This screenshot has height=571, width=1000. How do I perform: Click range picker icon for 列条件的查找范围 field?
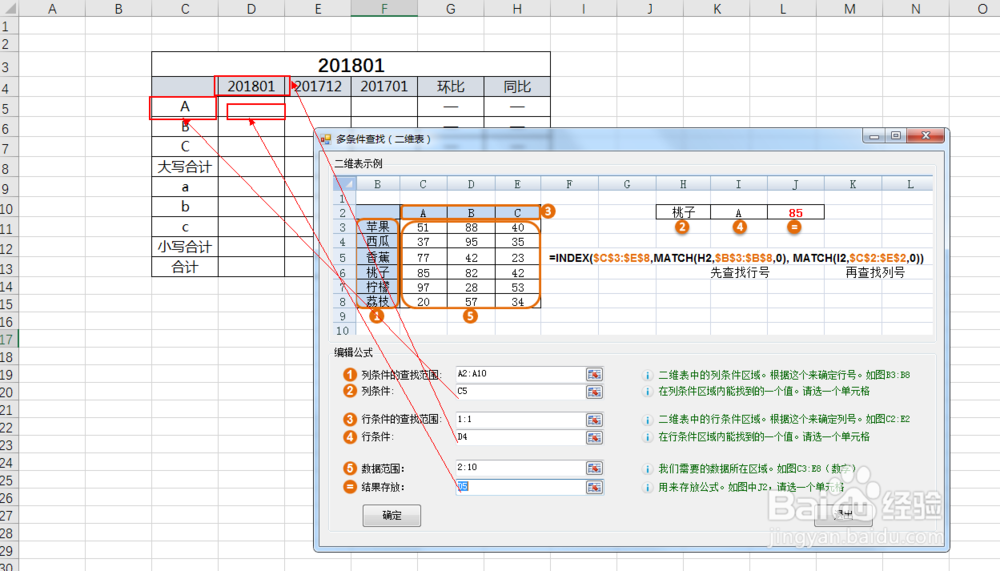(594, 374)
